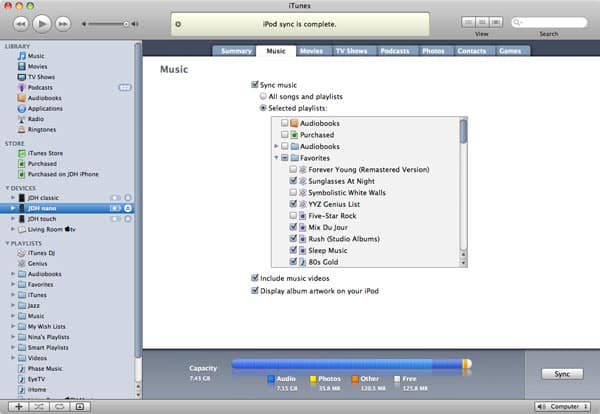Open Music library icon in sidebar
Image resolution: width=600 pixels, height=414 pixels.
click(22, 56)
